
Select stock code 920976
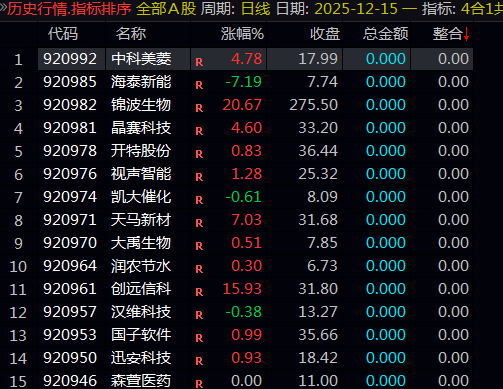pyautogui.click(x=70, y=174)
